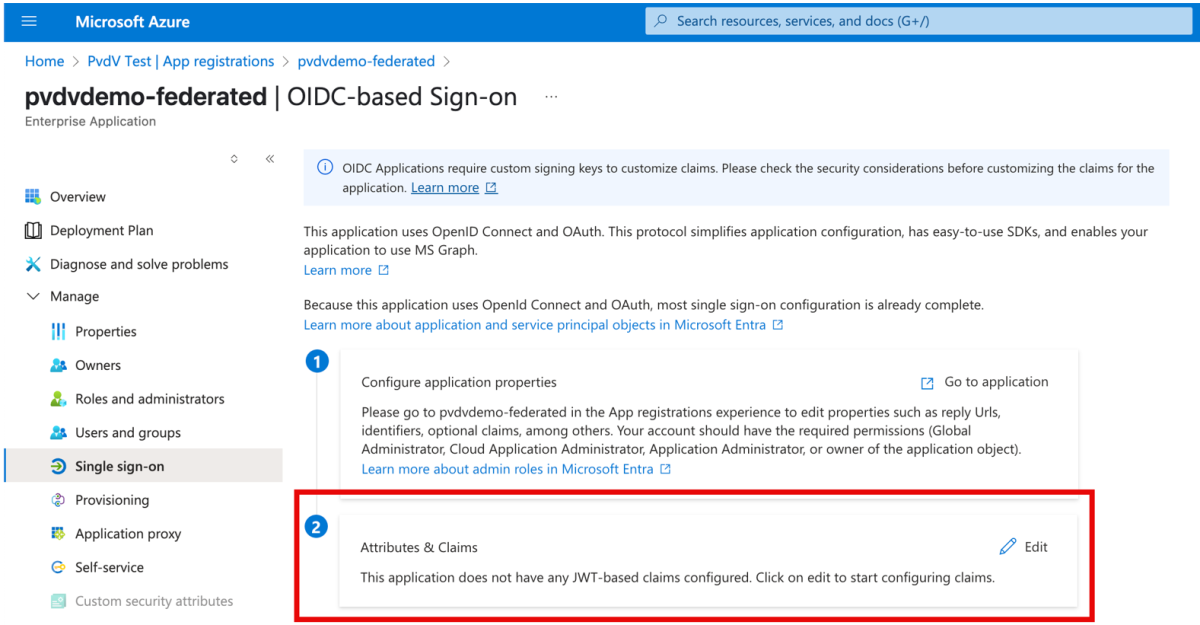Viewport: 1200px width, 625px height.
Task: Click the Deployment Plan book icon
Action: tap(33, 231)
